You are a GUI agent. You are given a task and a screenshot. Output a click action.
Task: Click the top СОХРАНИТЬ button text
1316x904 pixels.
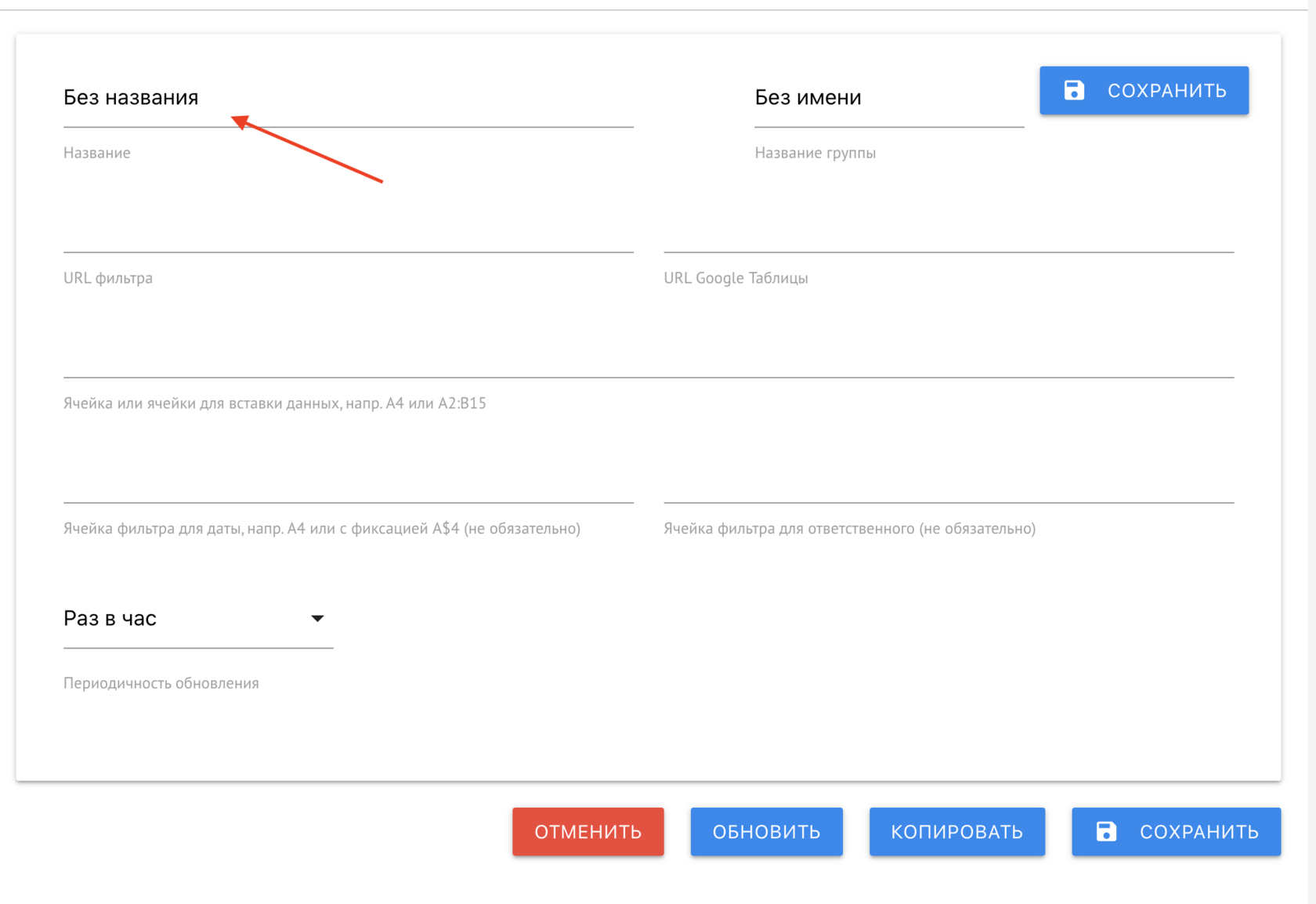tap(1166, 91)
